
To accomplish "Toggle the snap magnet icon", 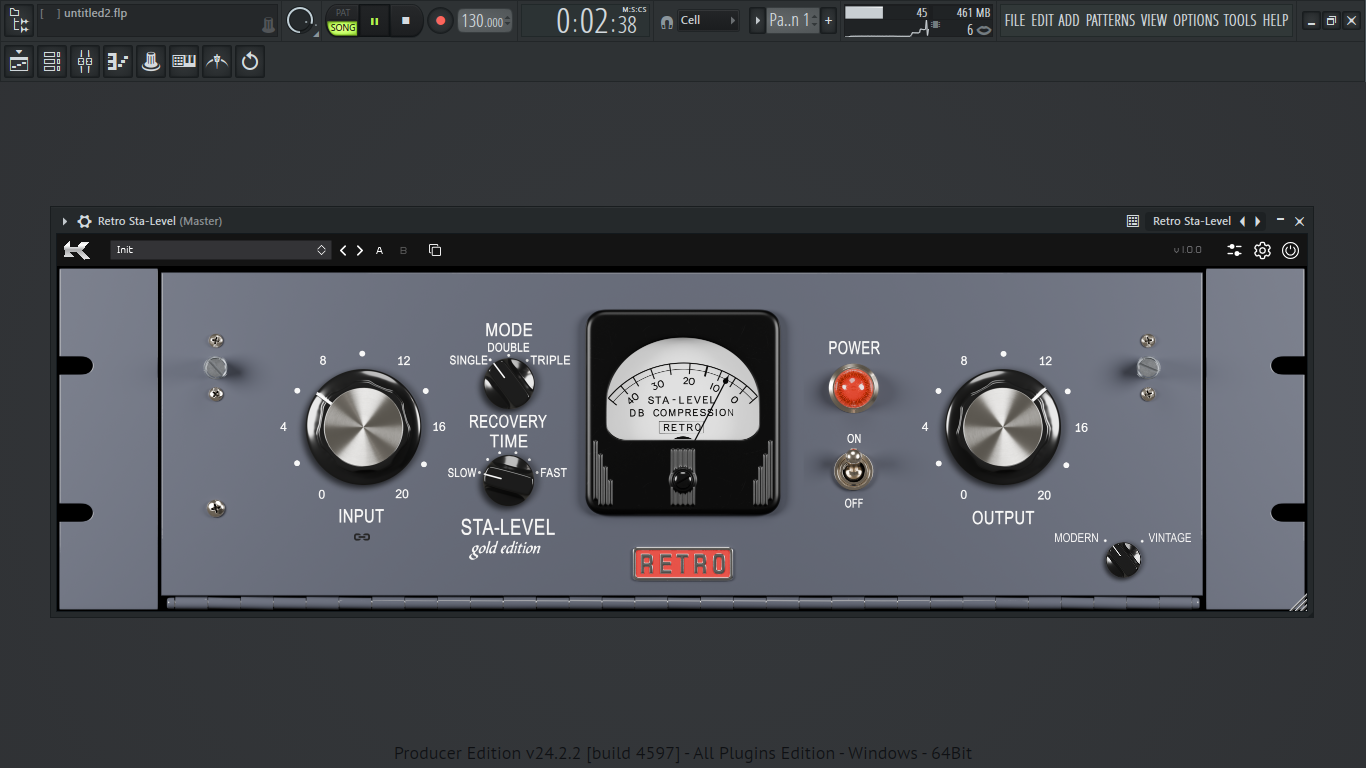I will [667, 21].
